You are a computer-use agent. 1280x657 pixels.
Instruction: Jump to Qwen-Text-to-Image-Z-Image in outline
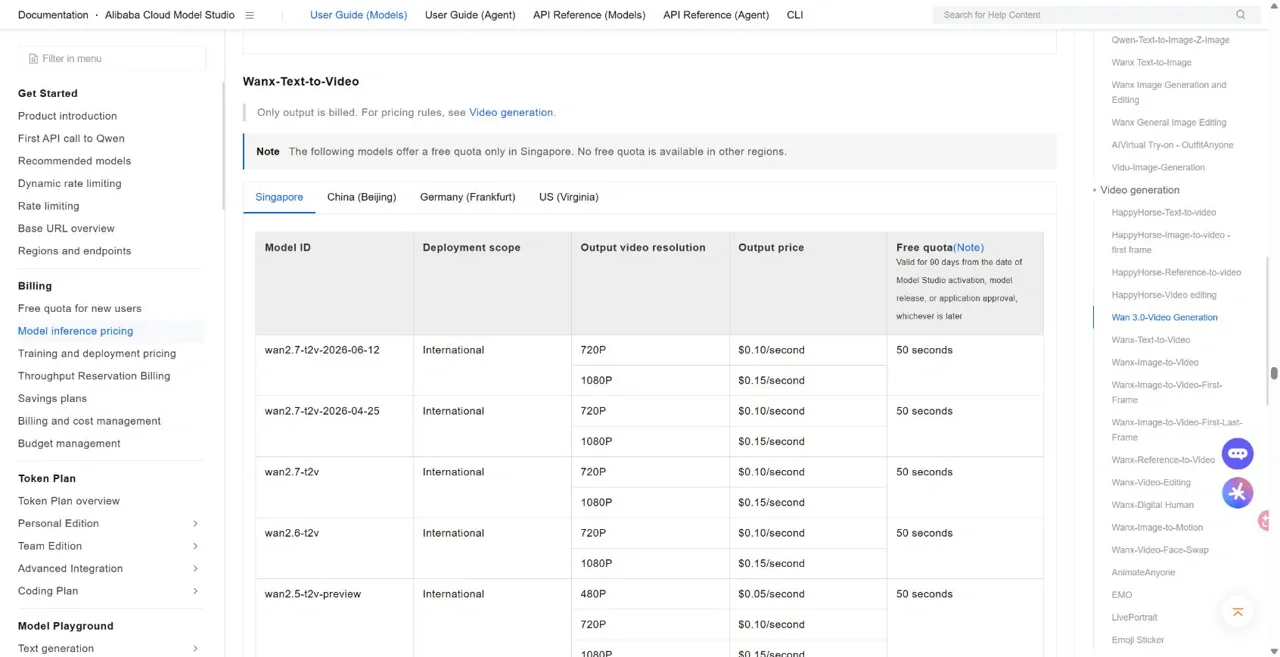tap(1170, 40)
